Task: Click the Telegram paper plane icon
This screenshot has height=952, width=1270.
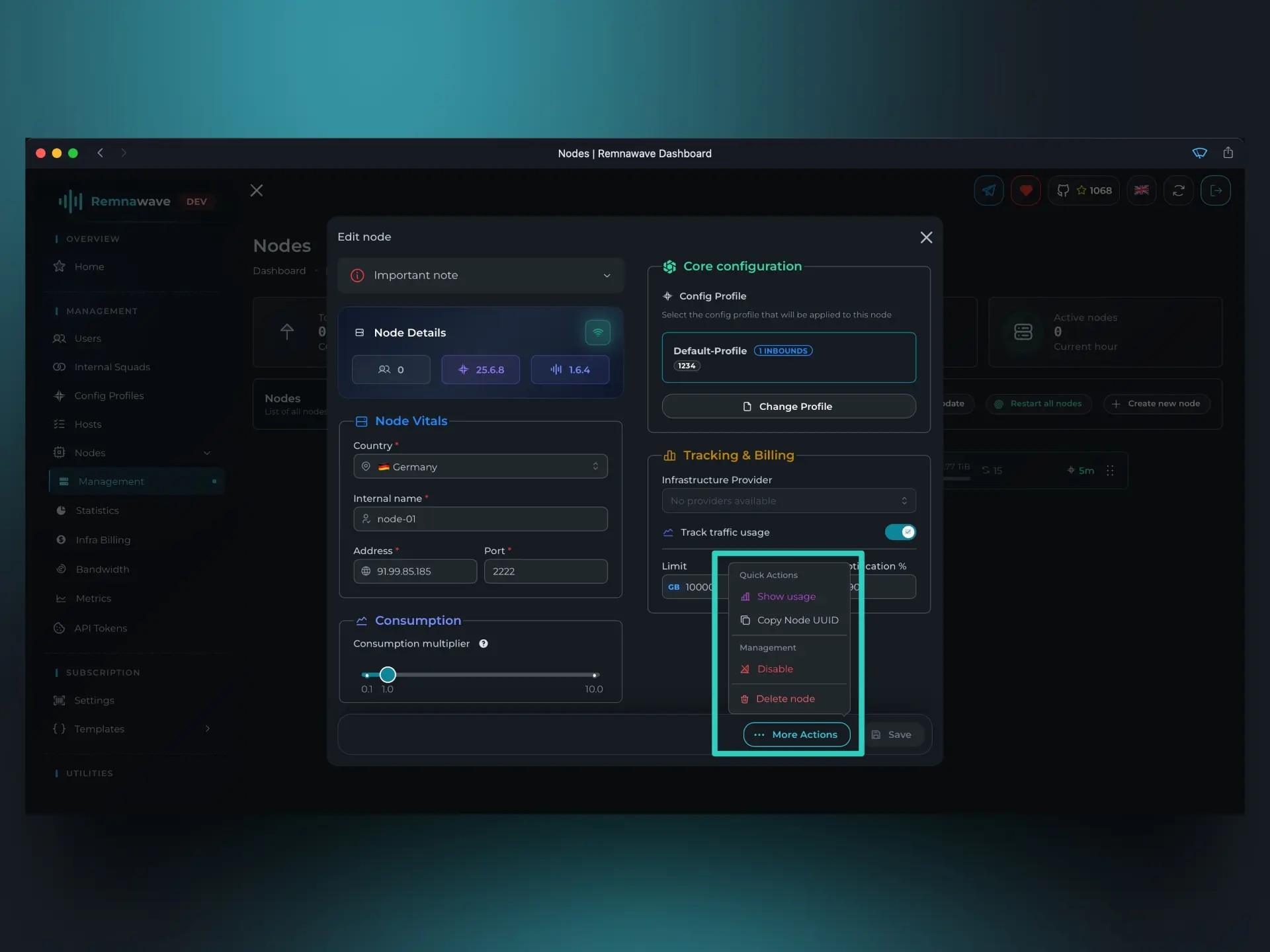Action: pos(988,190)
